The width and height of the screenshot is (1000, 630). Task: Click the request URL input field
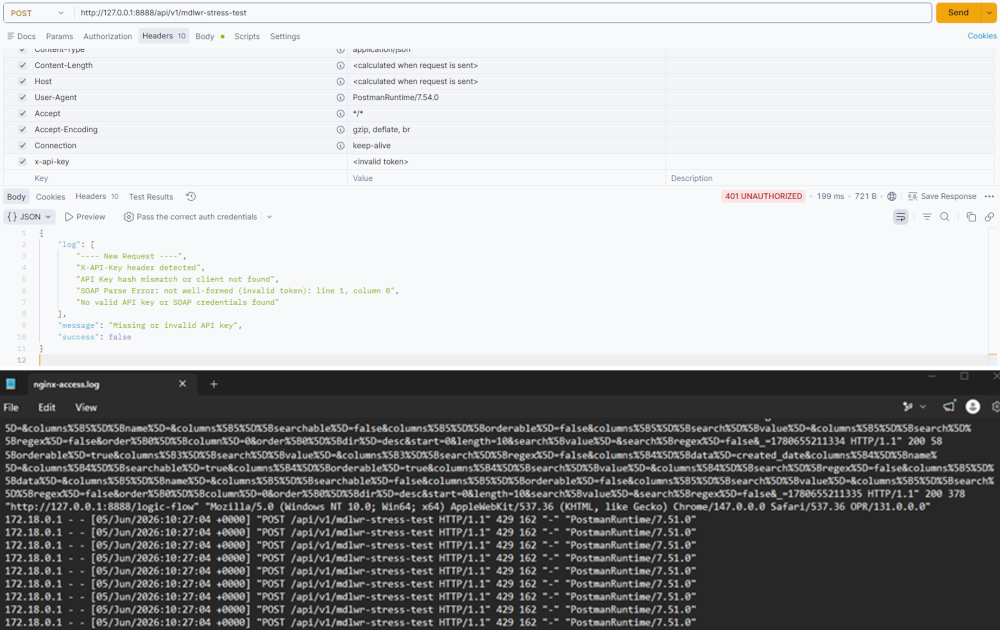(x=503, y=13)
